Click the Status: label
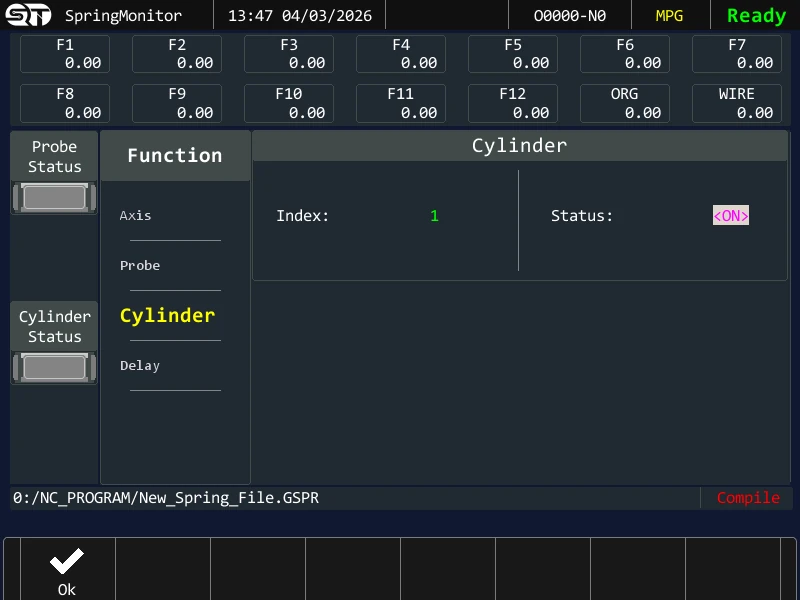 click(582, 215)
